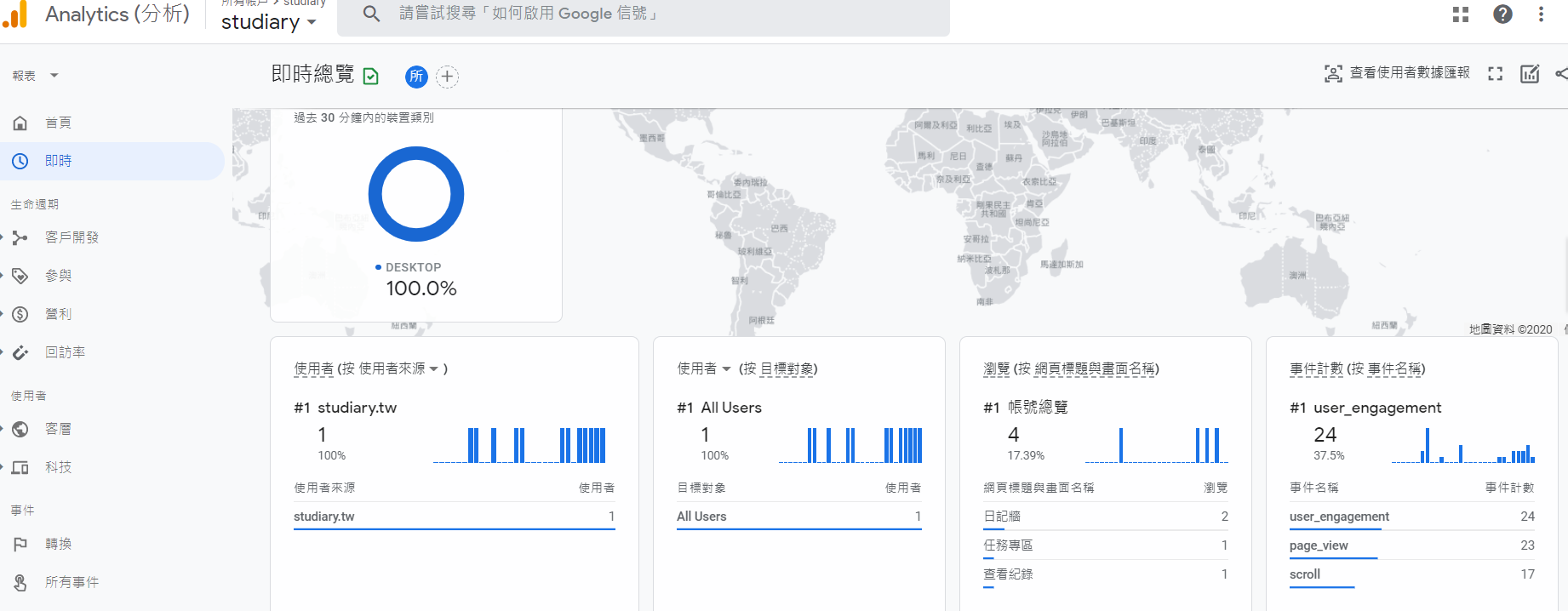
Task: Select the 查看紀錄 page row
Action: (x=1106, y=574)
